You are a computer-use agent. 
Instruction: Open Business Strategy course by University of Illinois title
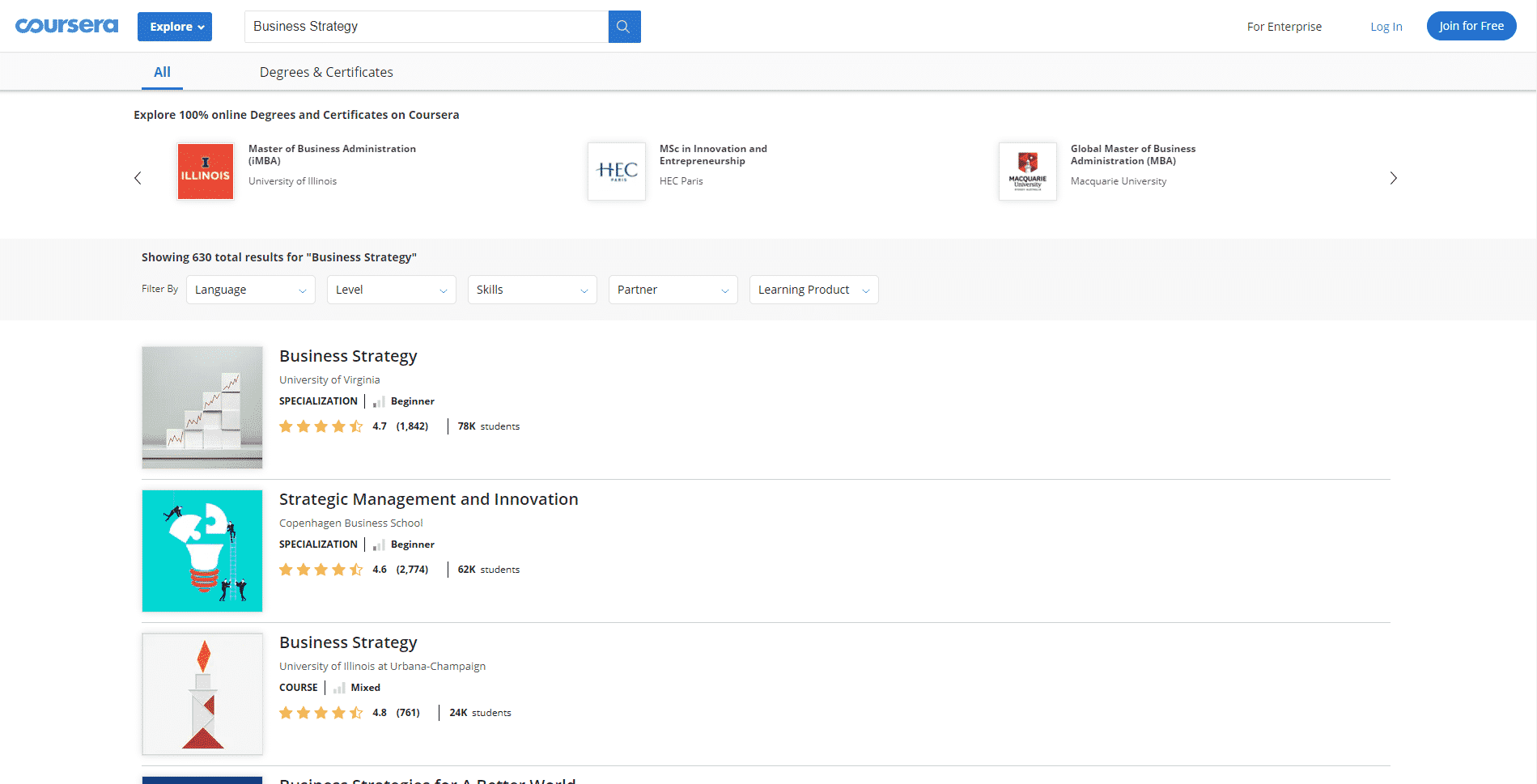coord(348,642)
